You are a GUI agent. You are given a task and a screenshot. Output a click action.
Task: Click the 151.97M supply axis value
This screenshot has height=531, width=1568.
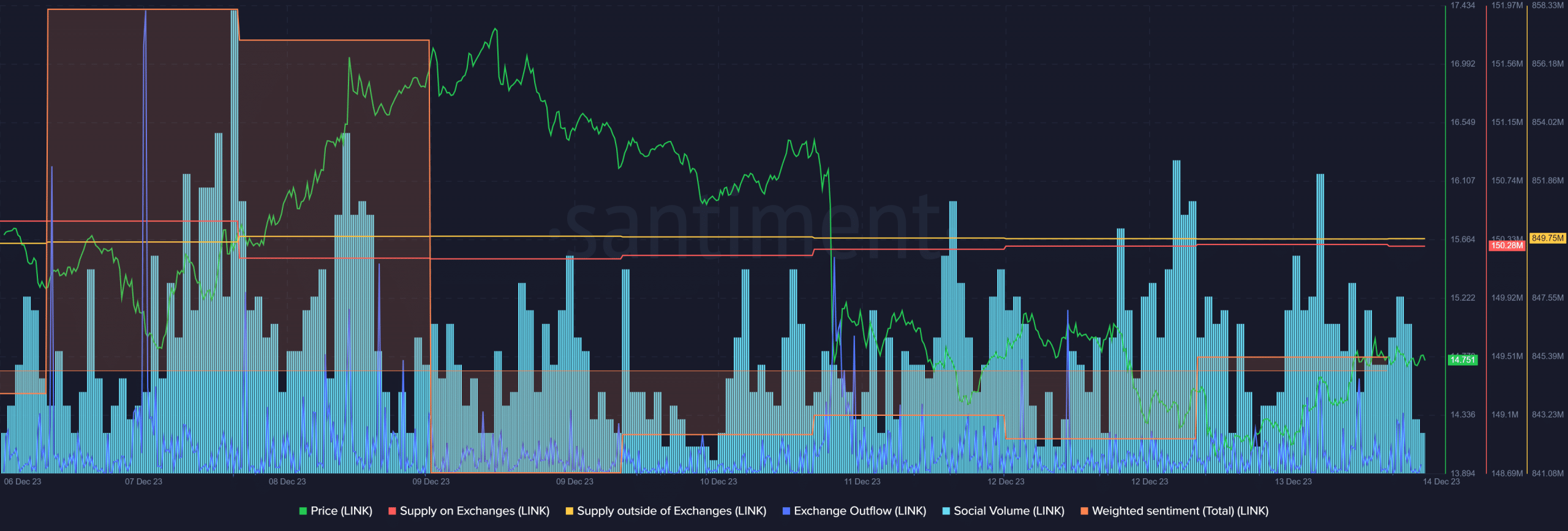pos(1507,6)
